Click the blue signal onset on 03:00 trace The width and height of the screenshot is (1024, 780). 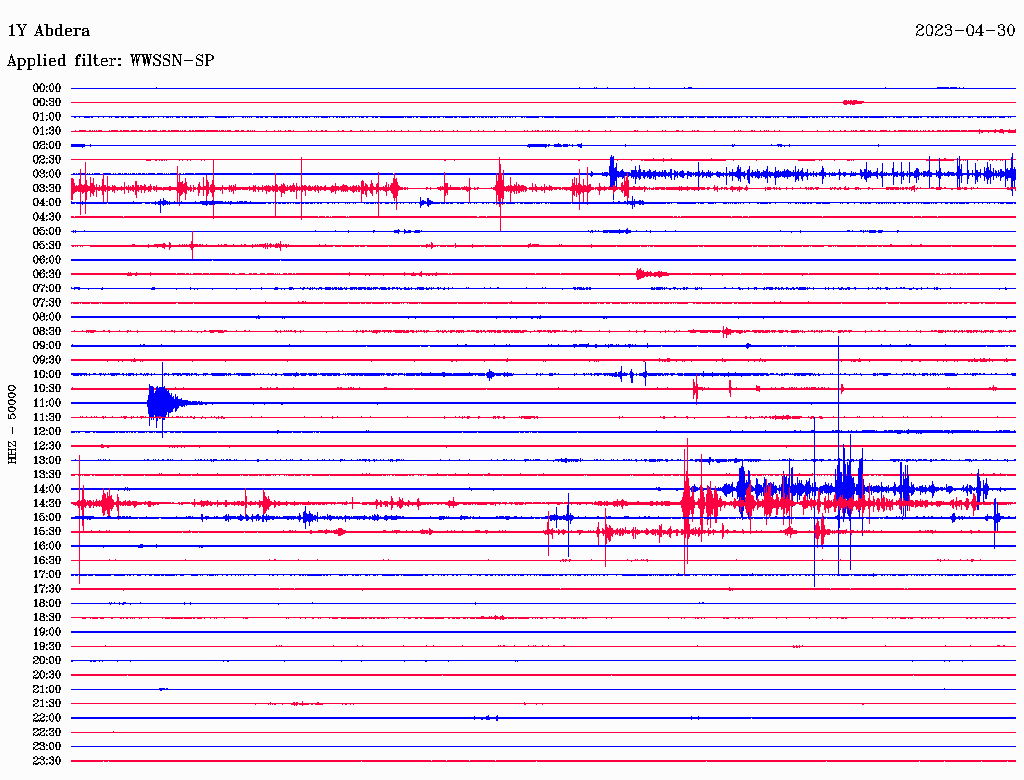(613, 172)
